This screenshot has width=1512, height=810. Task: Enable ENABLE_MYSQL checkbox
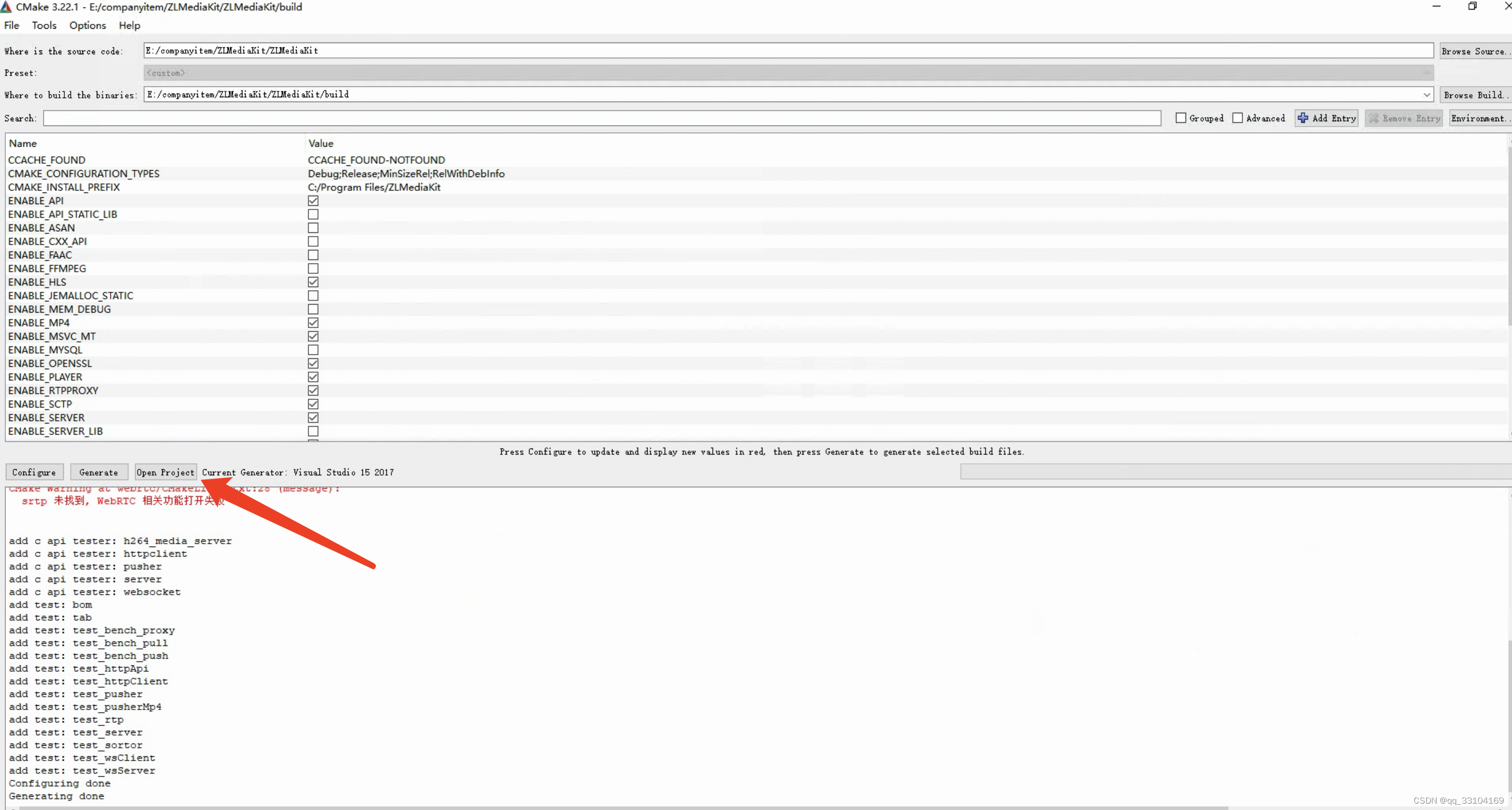(312, 349)
